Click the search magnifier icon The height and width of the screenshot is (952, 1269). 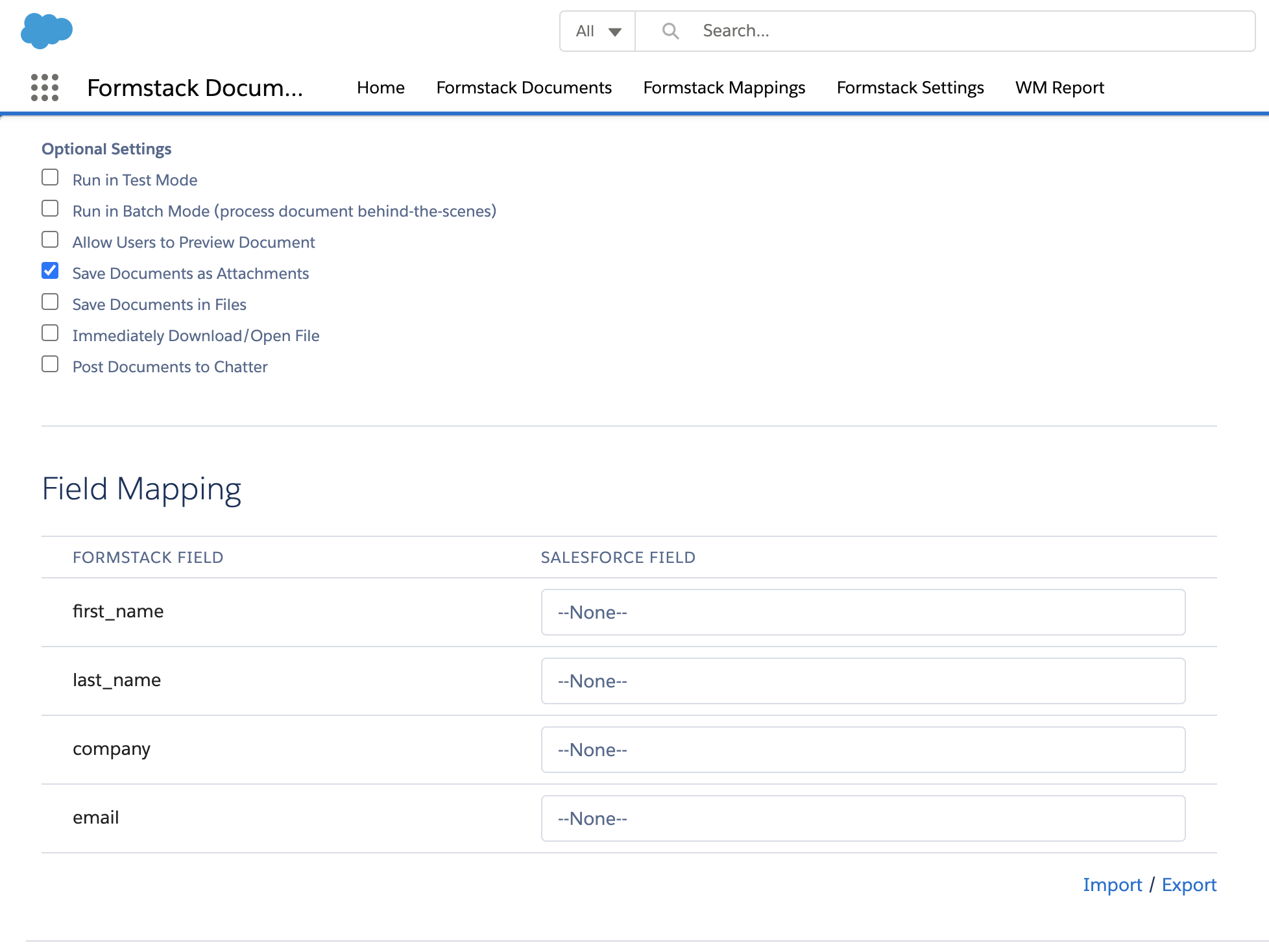click(x=670, y=31)
